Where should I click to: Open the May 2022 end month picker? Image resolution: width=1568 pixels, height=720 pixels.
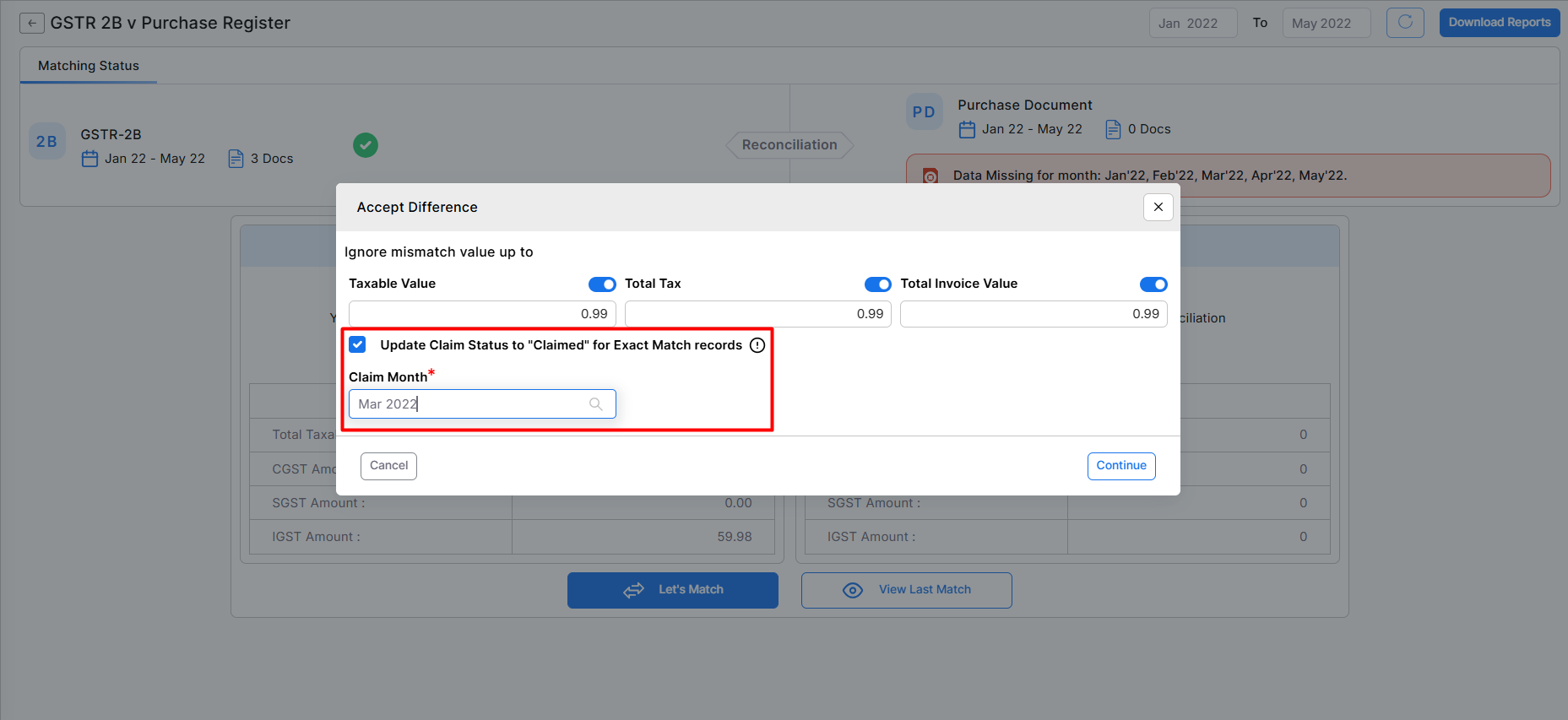[x=1326, y=24]
